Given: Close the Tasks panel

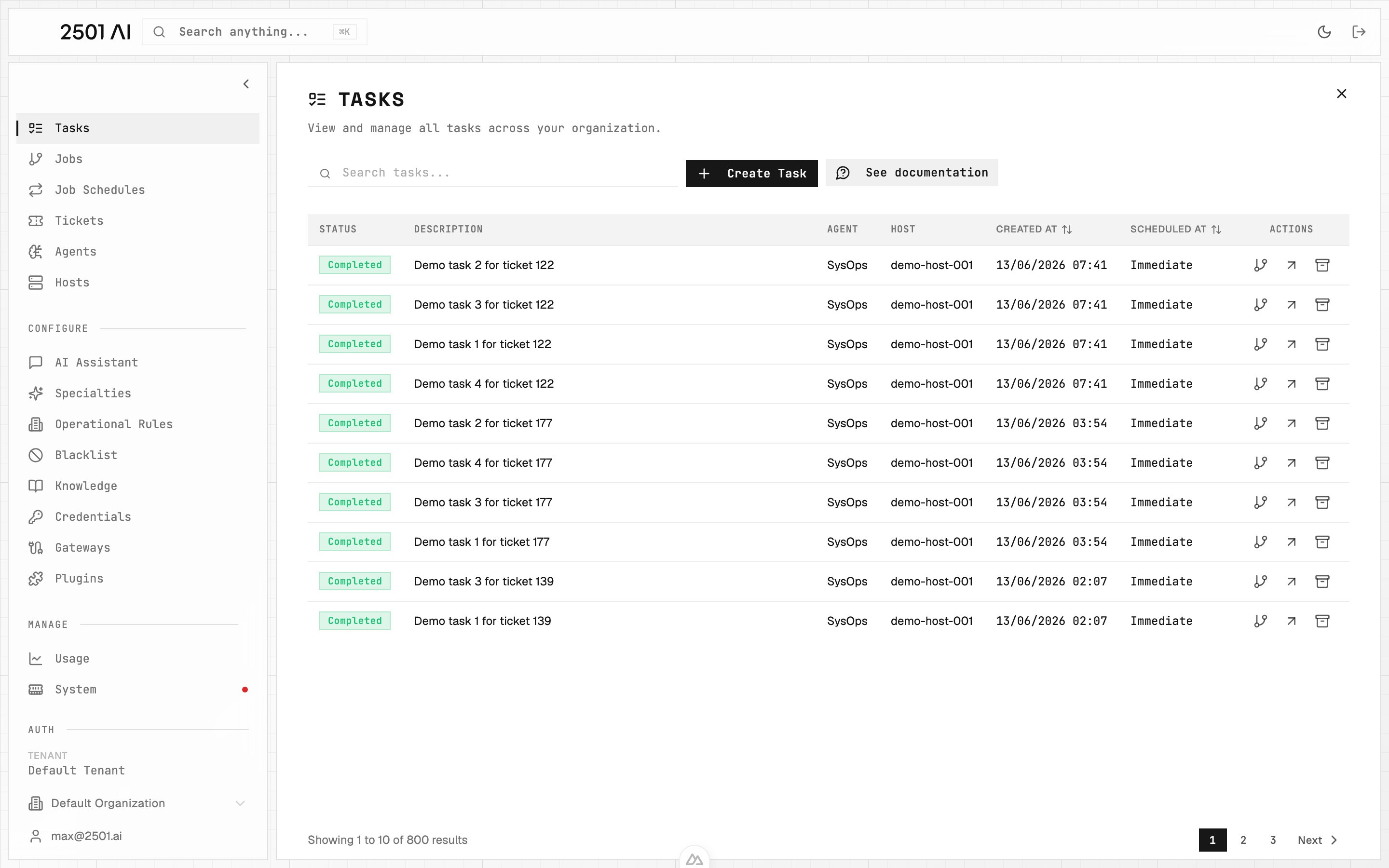Looking at the screenshot, I should click(1341, 94).
